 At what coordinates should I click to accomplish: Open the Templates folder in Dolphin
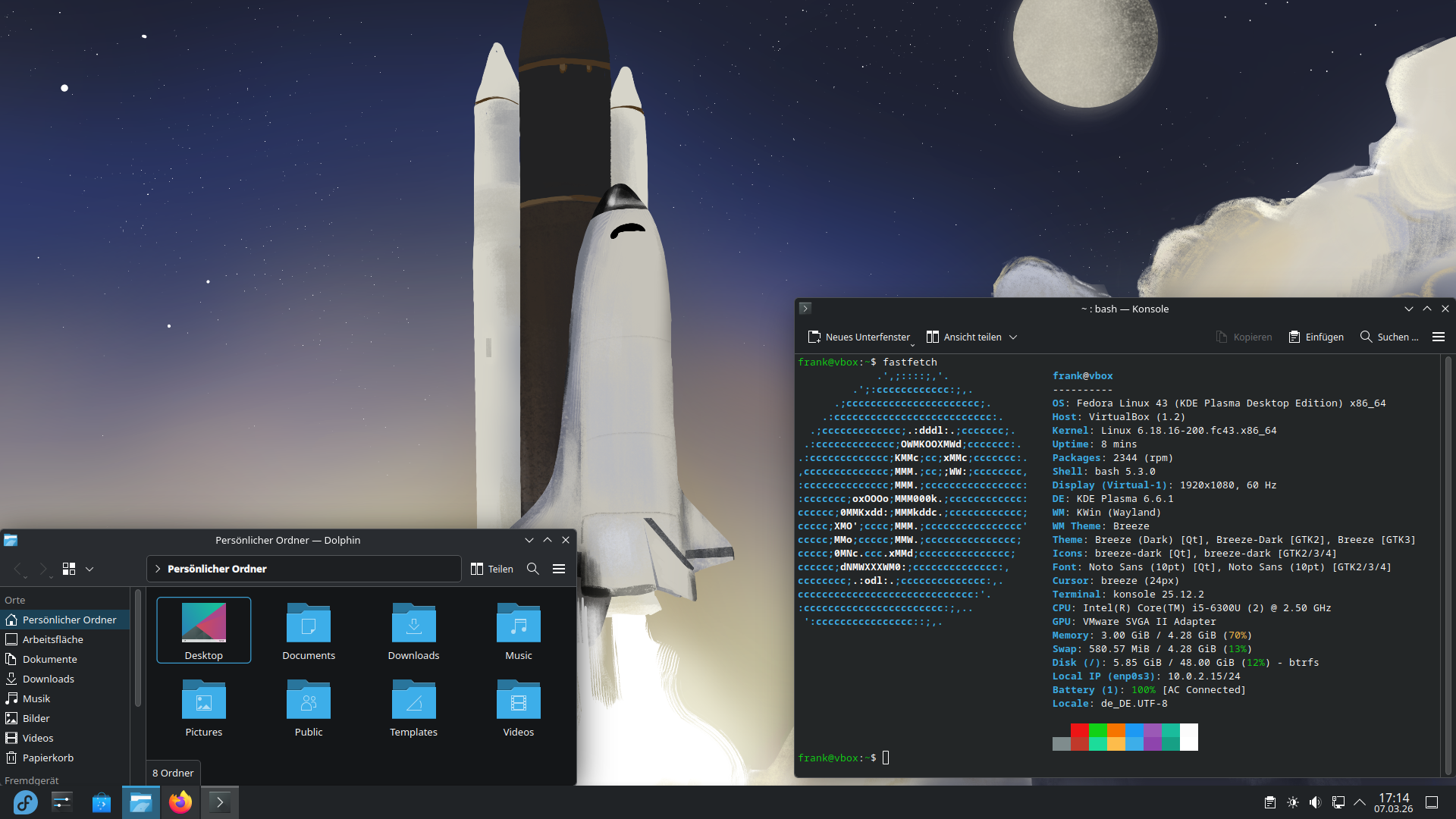coord(413,707)
